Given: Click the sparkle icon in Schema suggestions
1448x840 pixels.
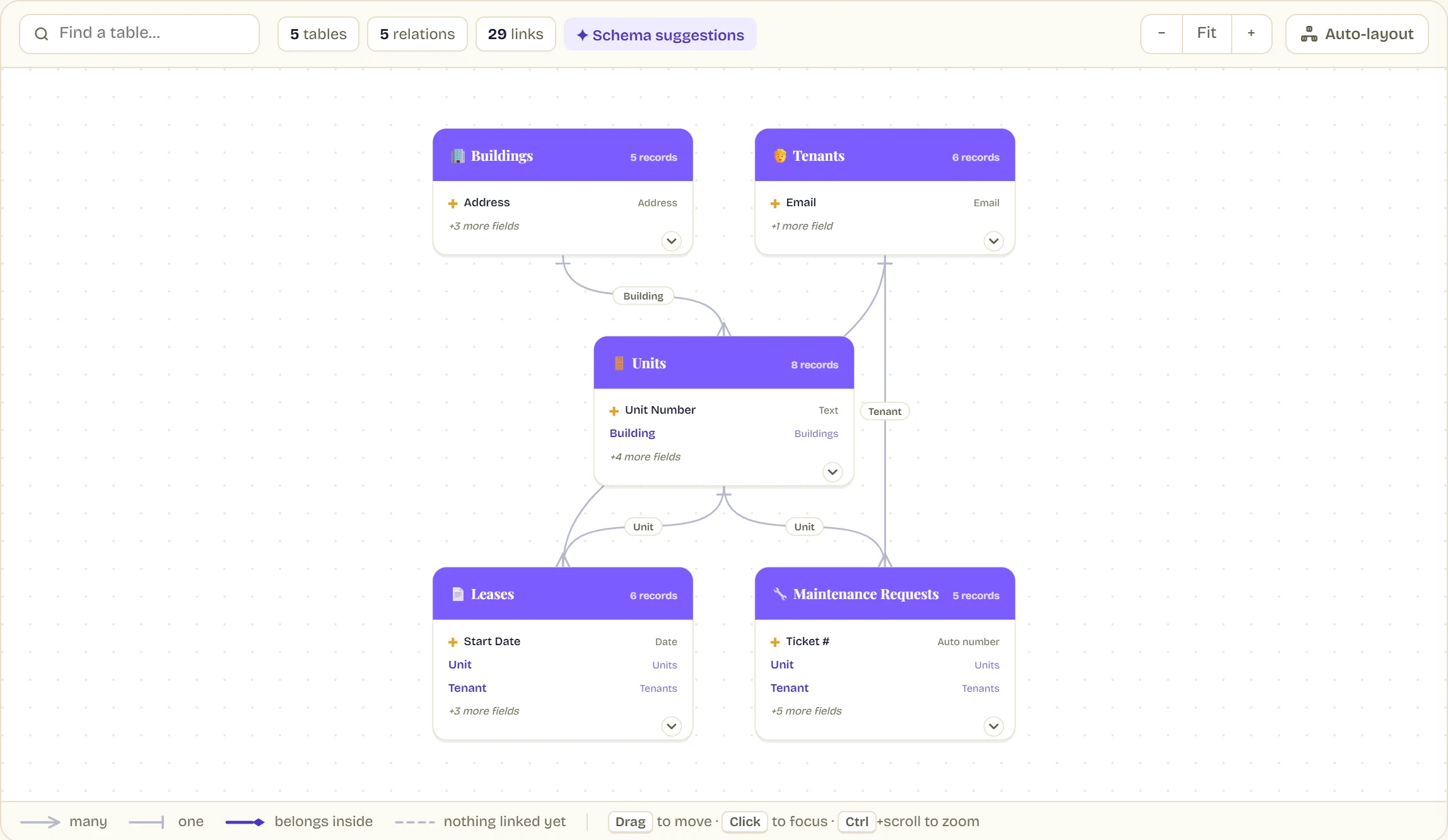Looking at the screenshot, I should tap(583, 35).
